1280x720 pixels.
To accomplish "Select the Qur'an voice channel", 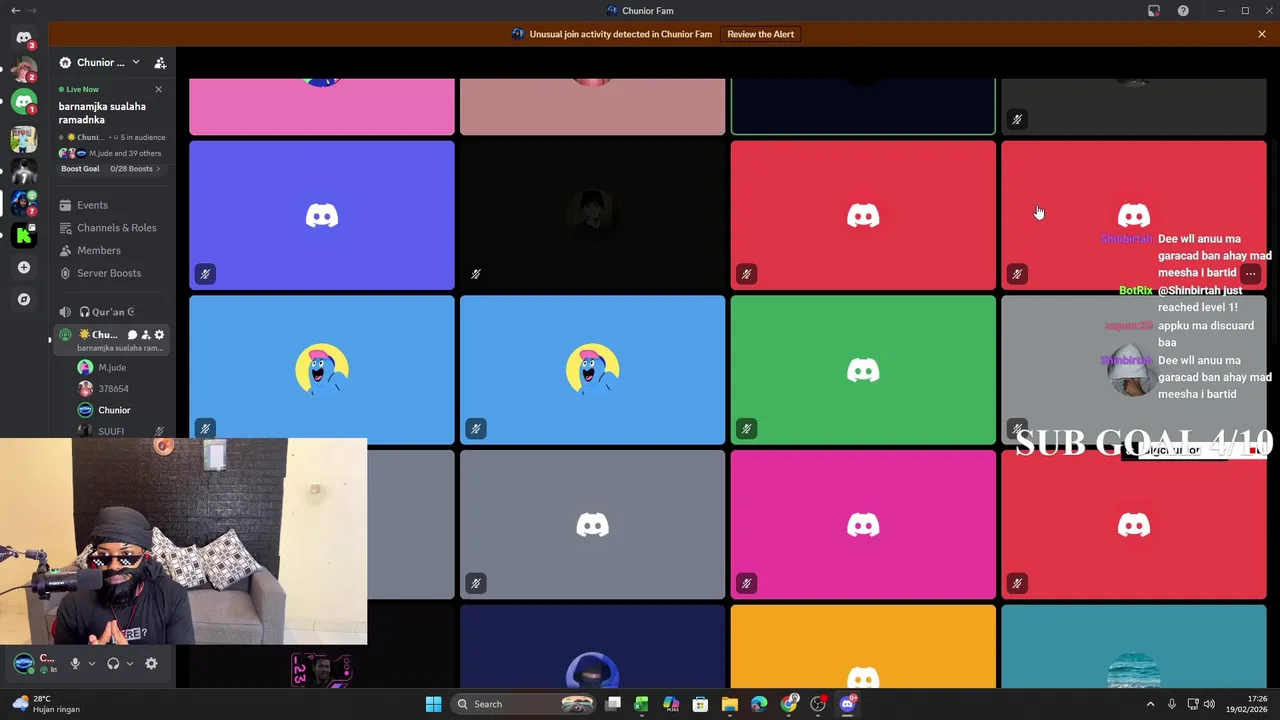I will click(111, 312).
